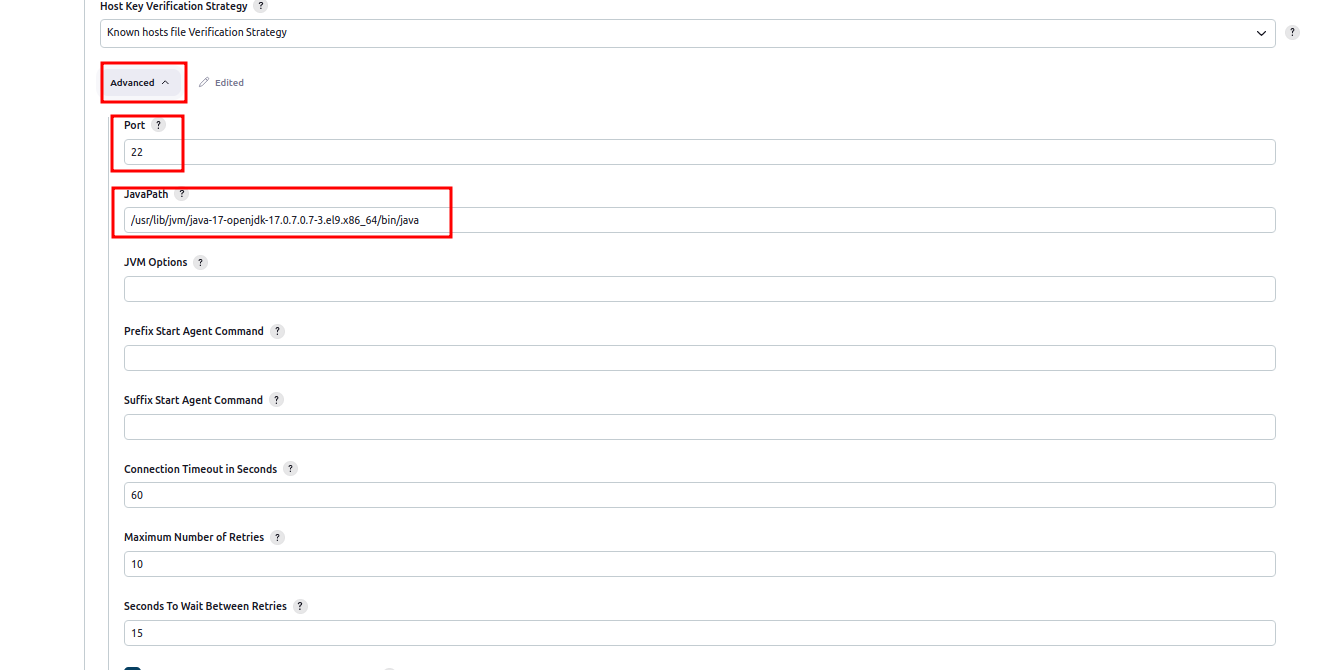Click the "Prefix Start Agent Command" label
Screen dimensions: 1339x670
pos(194,331)
